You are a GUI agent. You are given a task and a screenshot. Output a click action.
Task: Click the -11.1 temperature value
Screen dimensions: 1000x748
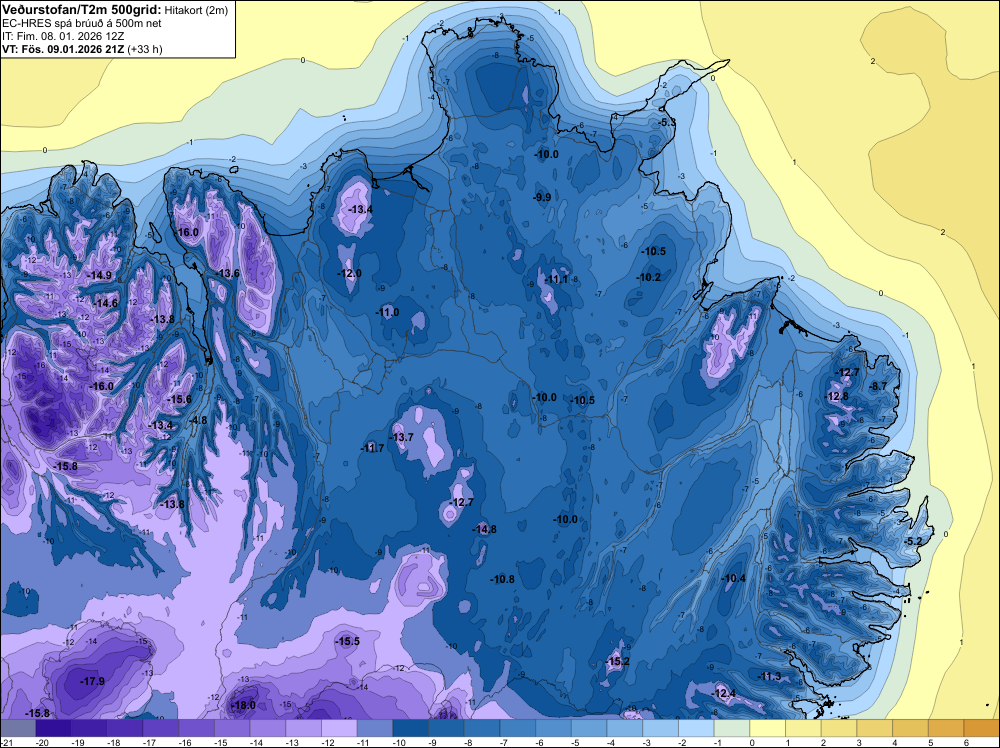[556, 279]
